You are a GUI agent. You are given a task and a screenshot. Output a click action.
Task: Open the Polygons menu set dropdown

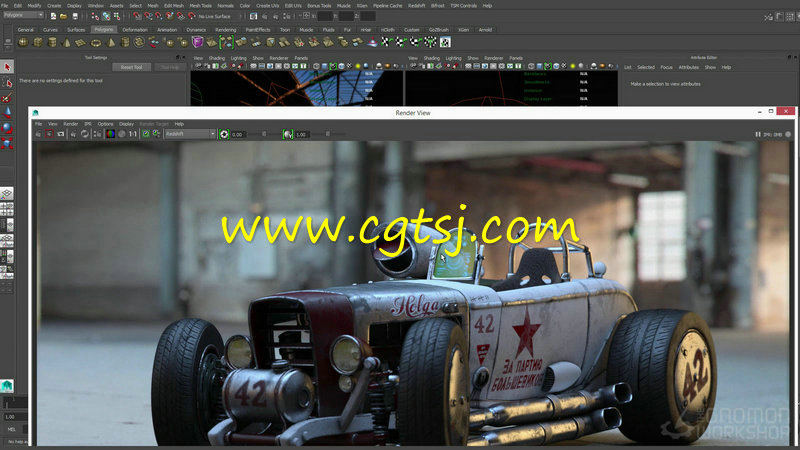23,15
